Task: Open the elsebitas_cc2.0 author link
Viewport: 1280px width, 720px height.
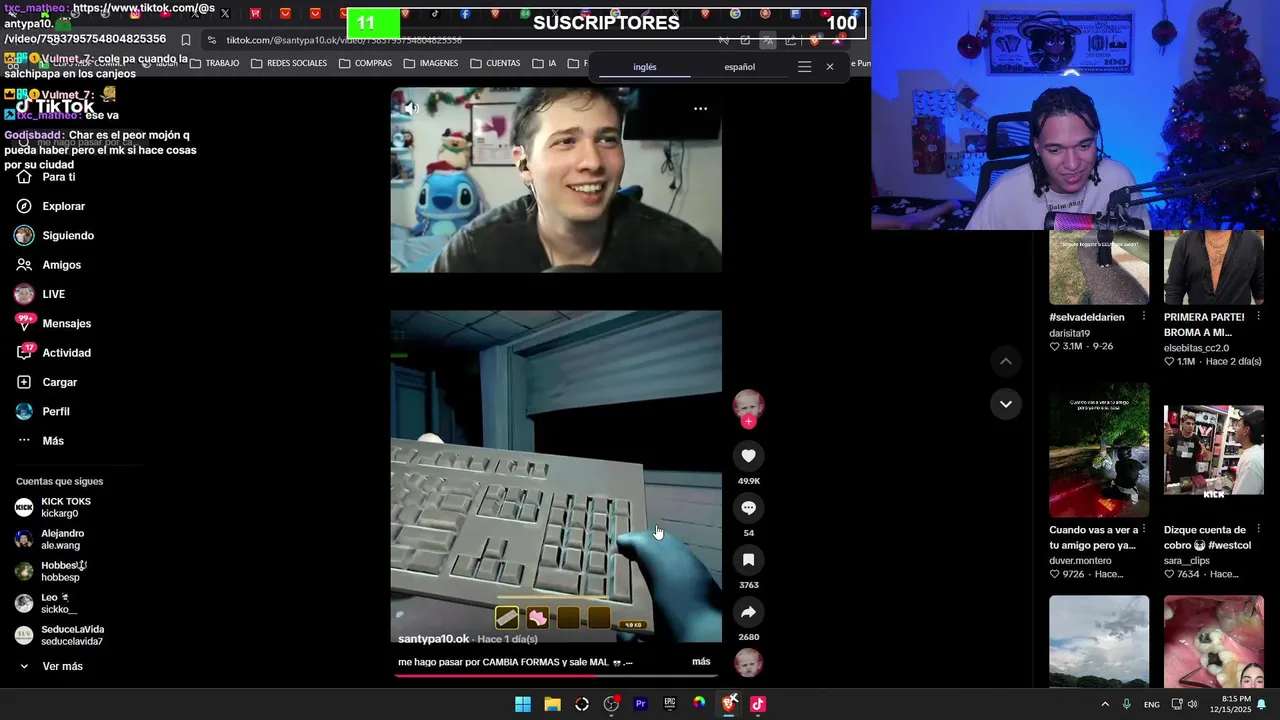Action: click(x=1196, y=348)
